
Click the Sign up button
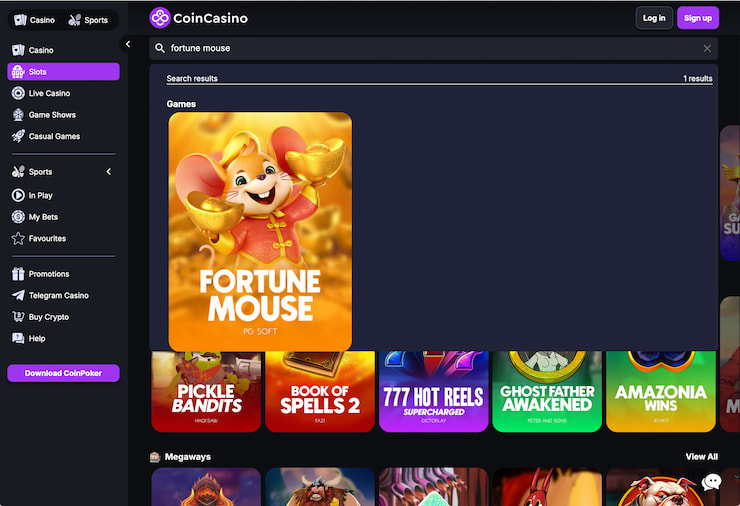click(698, 18)
